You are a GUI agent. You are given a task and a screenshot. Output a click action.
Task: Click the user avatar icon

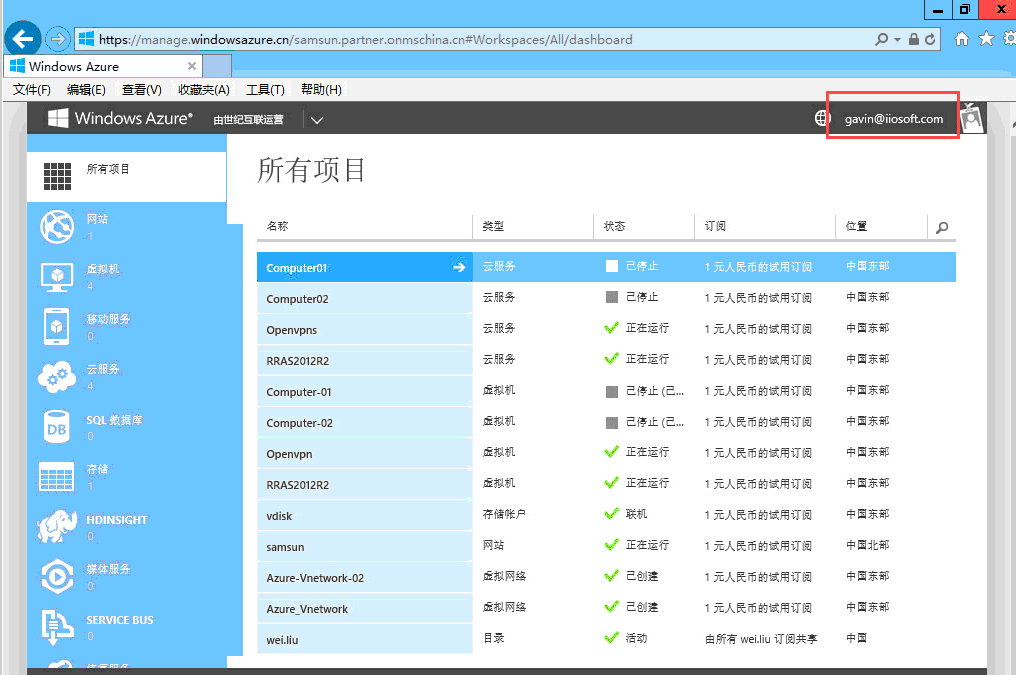(972, 118)
